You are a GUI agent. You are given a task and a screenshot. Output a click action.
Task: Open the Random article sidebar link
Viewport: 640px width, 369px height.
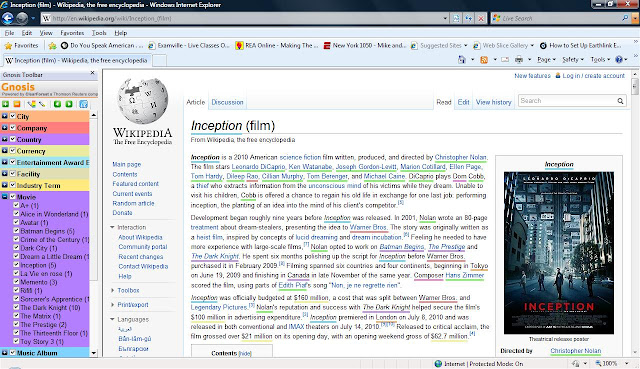133,203
